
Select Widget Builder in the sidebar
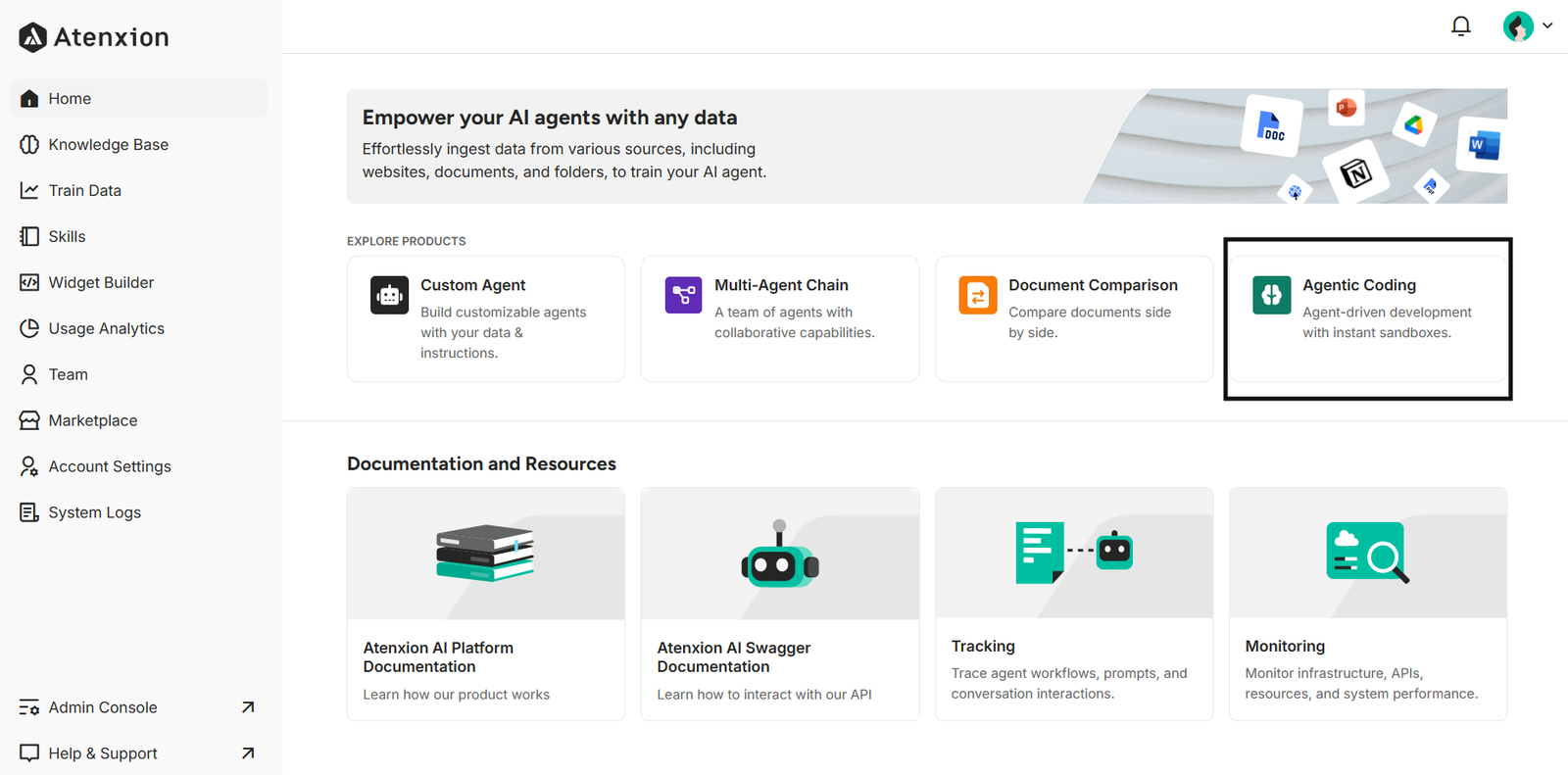(x=138, y=282)
